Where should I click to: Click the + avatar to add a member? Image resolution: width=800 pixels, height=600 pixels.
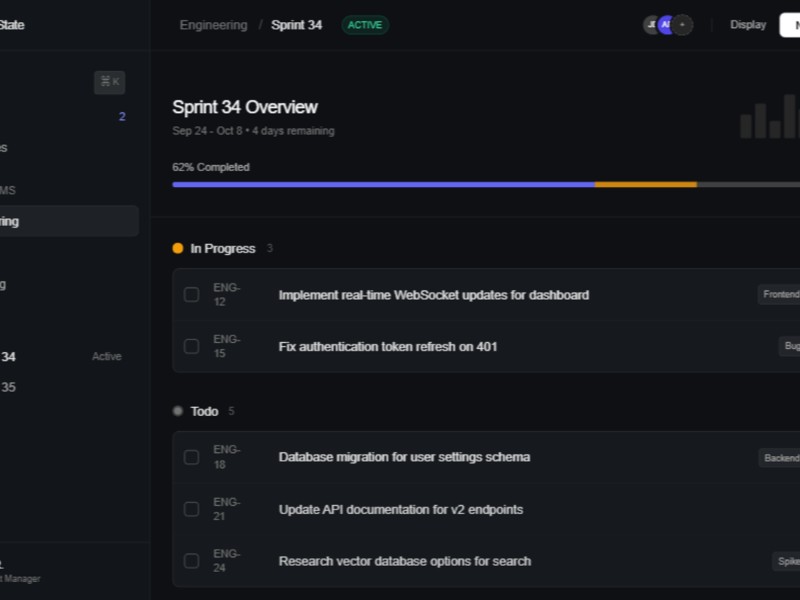coord(682,25)
